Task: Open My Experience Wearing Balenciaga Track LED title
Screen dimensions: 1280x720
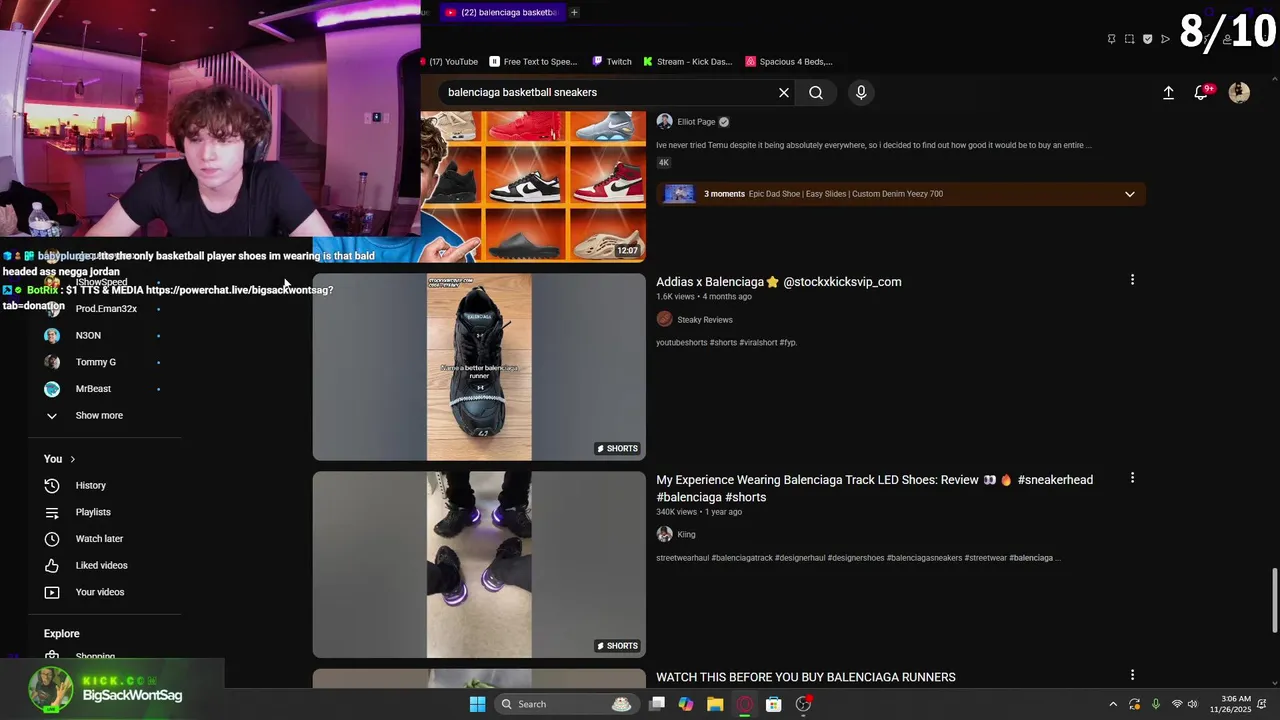Action: coord(874,488)
